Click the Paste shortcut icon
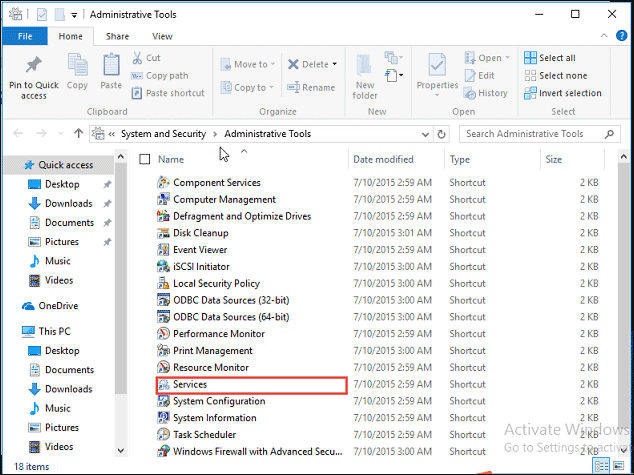 click(137, 93)
